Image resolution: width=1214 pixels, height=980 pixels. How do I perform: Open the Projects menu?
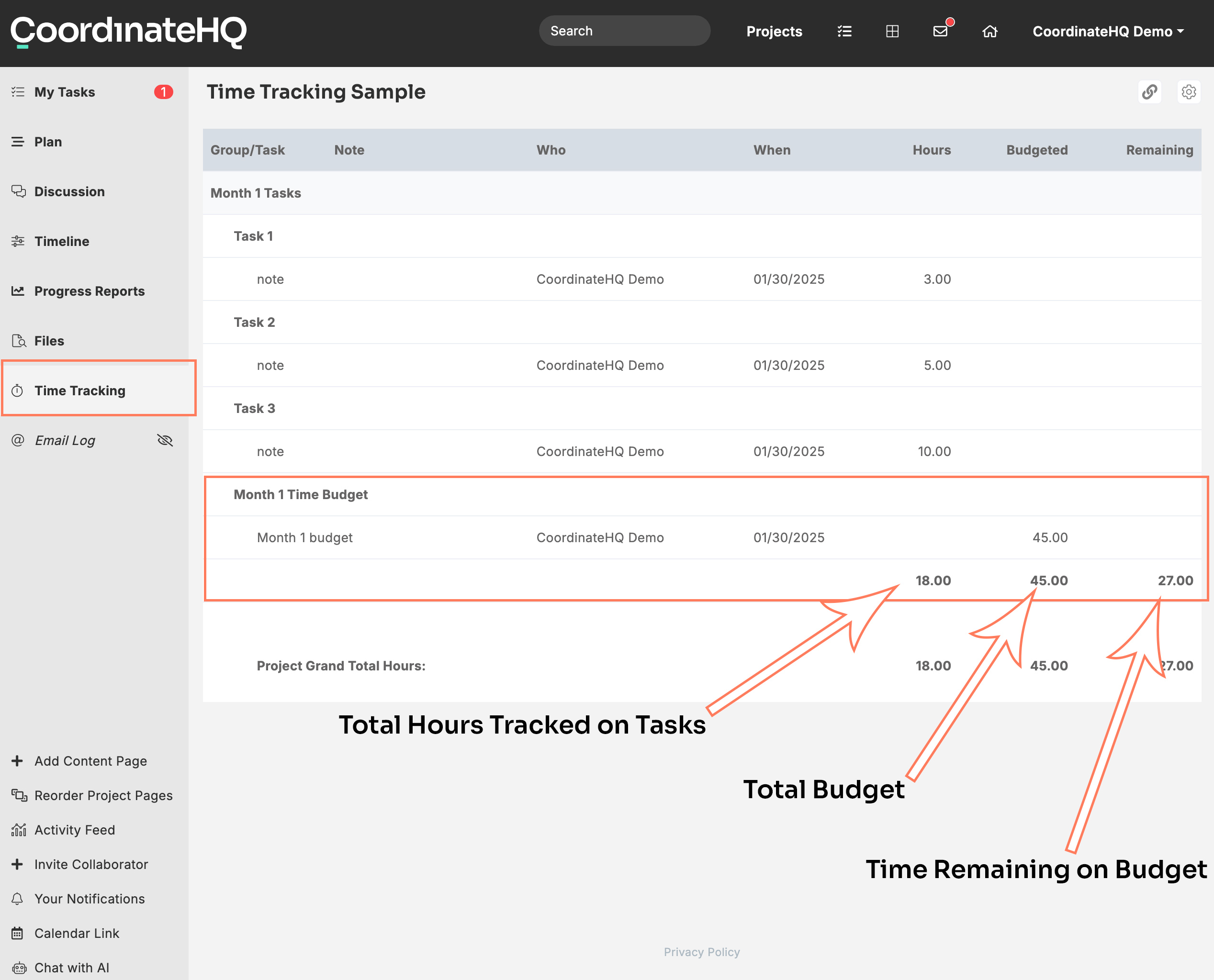pyautogui.click(x=774, y=32)
